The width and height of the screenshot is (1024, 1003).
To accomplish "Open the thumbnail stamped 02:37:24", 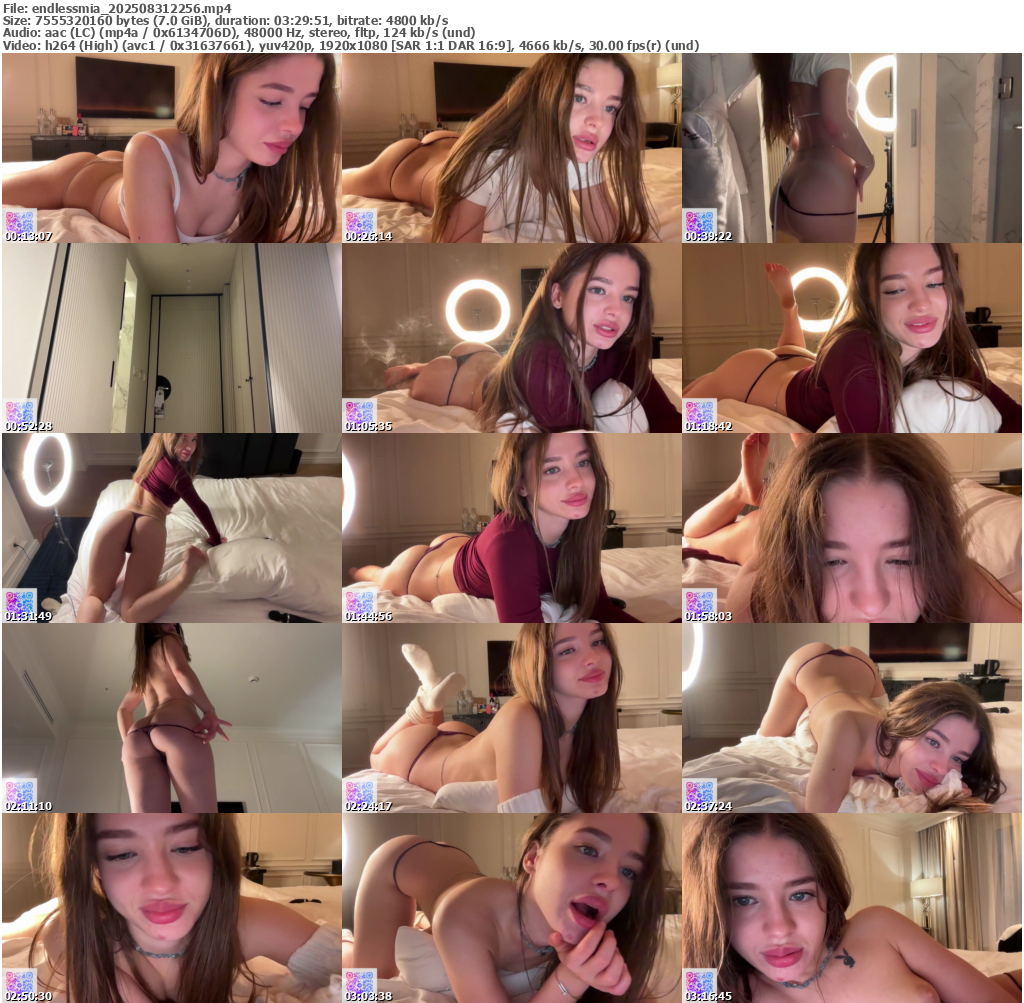I will click(x=852, y=718).
